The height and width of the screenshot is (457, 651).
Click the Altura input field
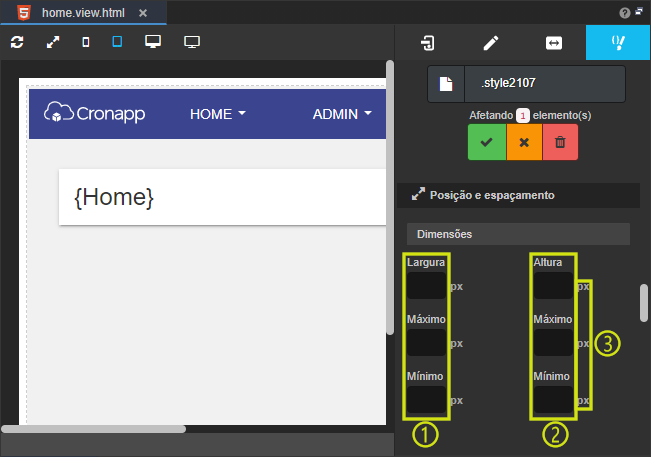[x=553, y=286]
